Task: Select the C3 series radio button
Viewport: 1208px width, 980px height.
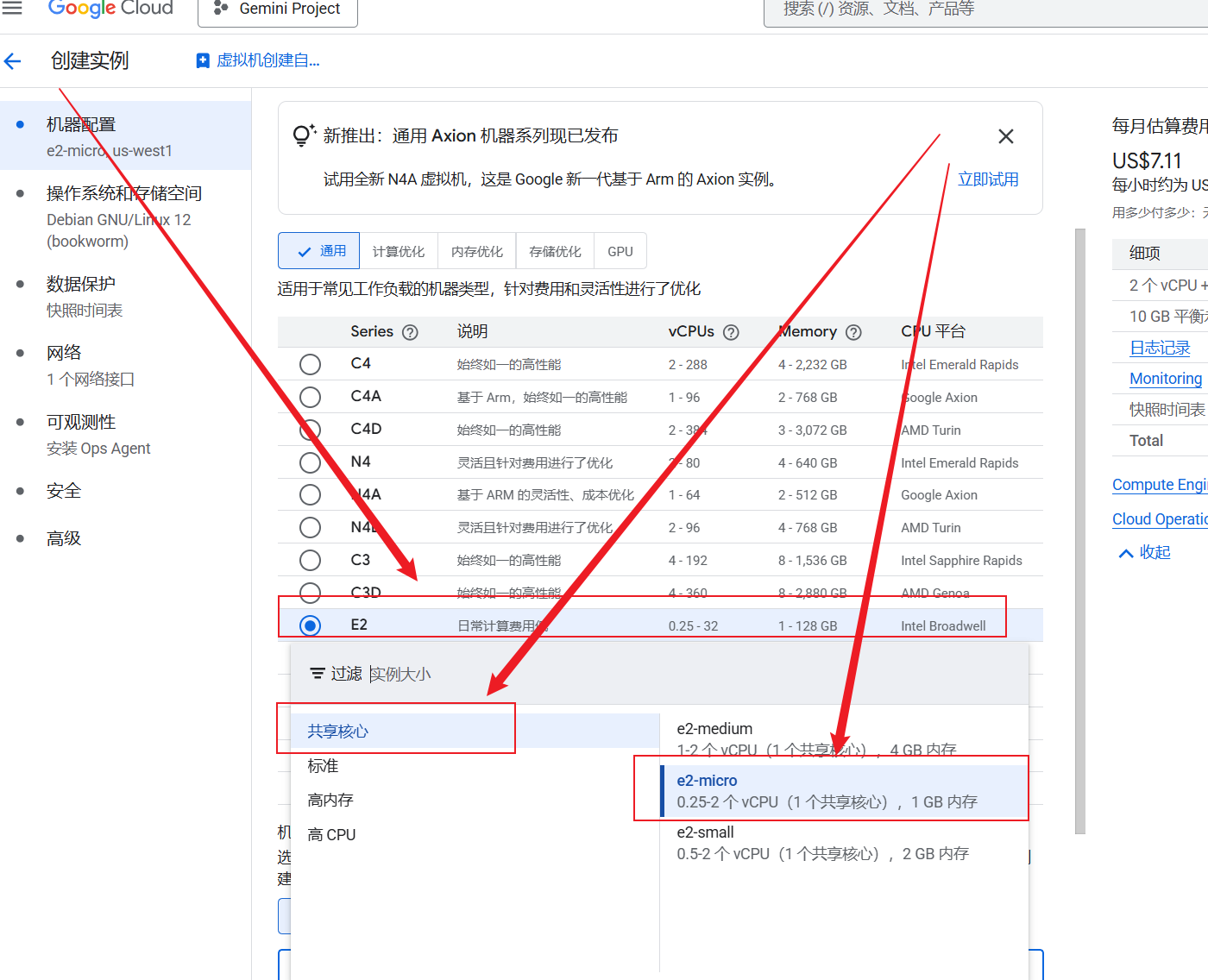Action: pyautogui.click(x=310, y=561)
